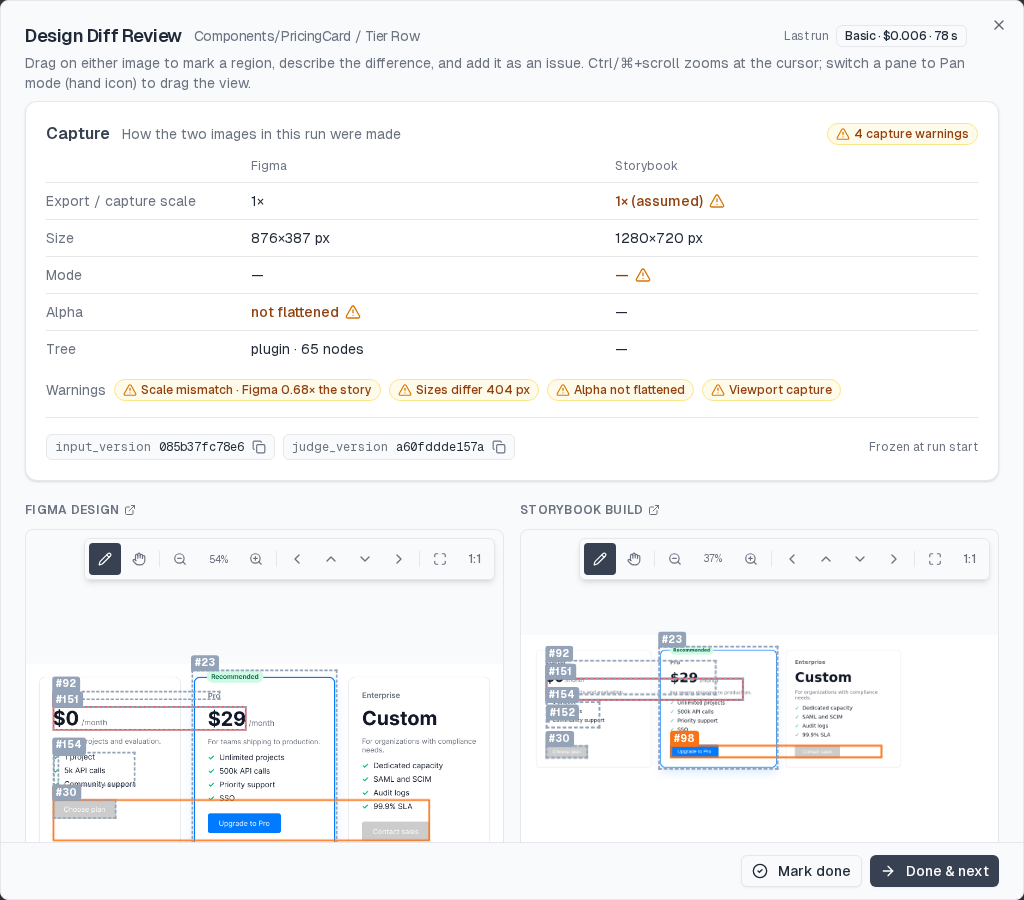Image resolution: width=1024 pixels, height=900 pixels.
Task: Copy the judge_version hash
Action: pyautogui.click(x=499, y=447)
